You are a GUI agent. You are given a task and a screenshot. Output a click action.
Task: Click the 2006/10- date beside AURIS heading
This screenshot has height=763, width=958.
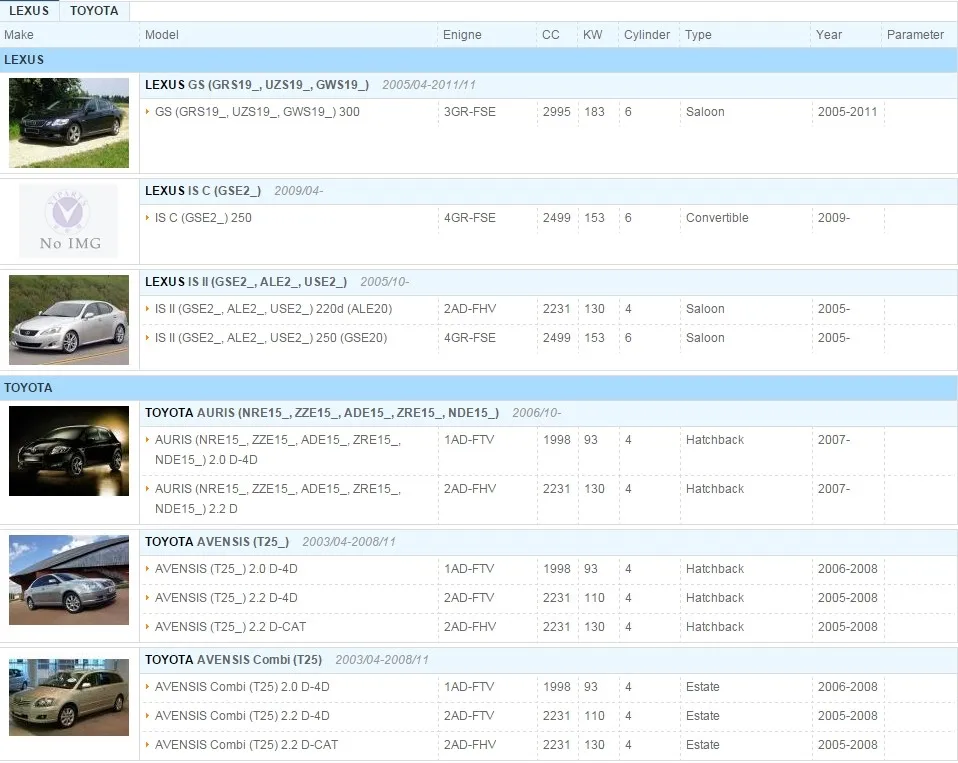(536, 413)
